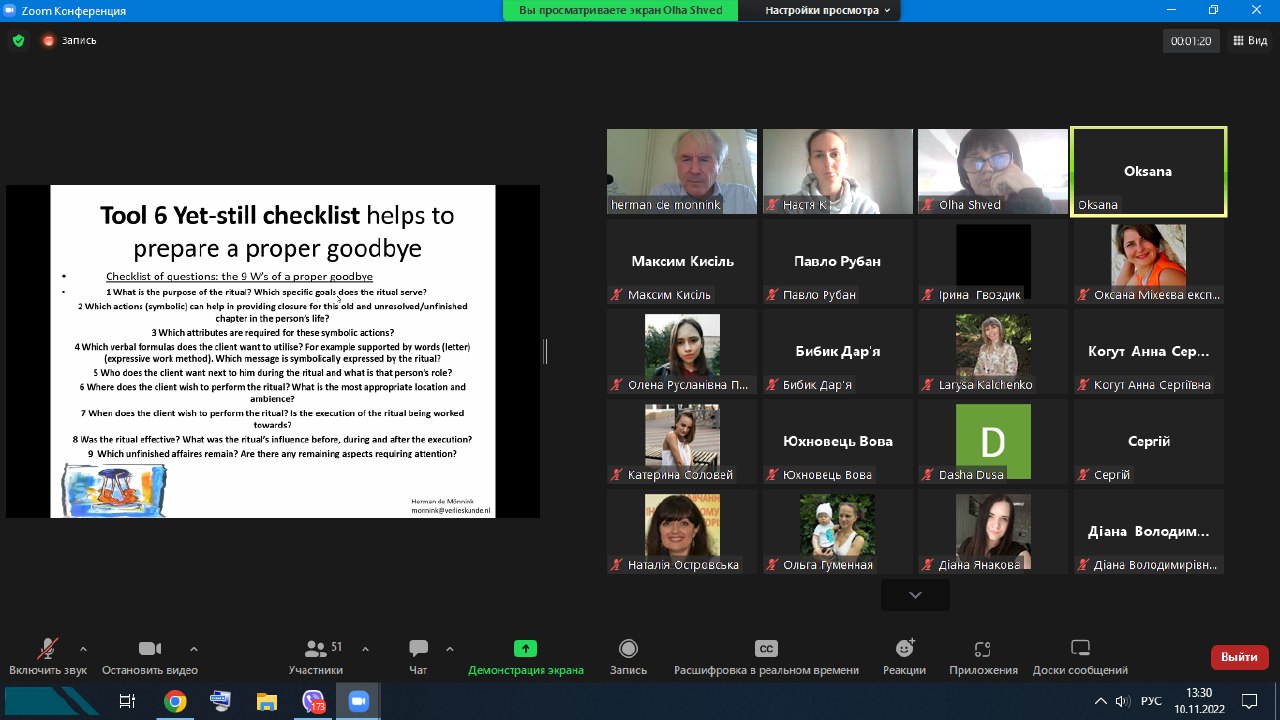Show more participants with down chevron

(915, 595)
